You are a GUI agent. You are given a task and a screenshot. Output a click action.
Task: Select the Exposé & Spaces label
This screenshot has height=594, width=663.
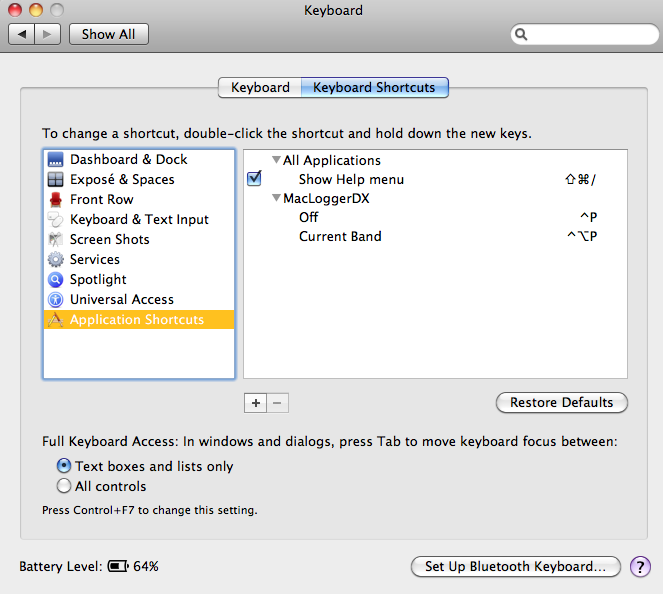pyautogui.click(x=122, y=179)
